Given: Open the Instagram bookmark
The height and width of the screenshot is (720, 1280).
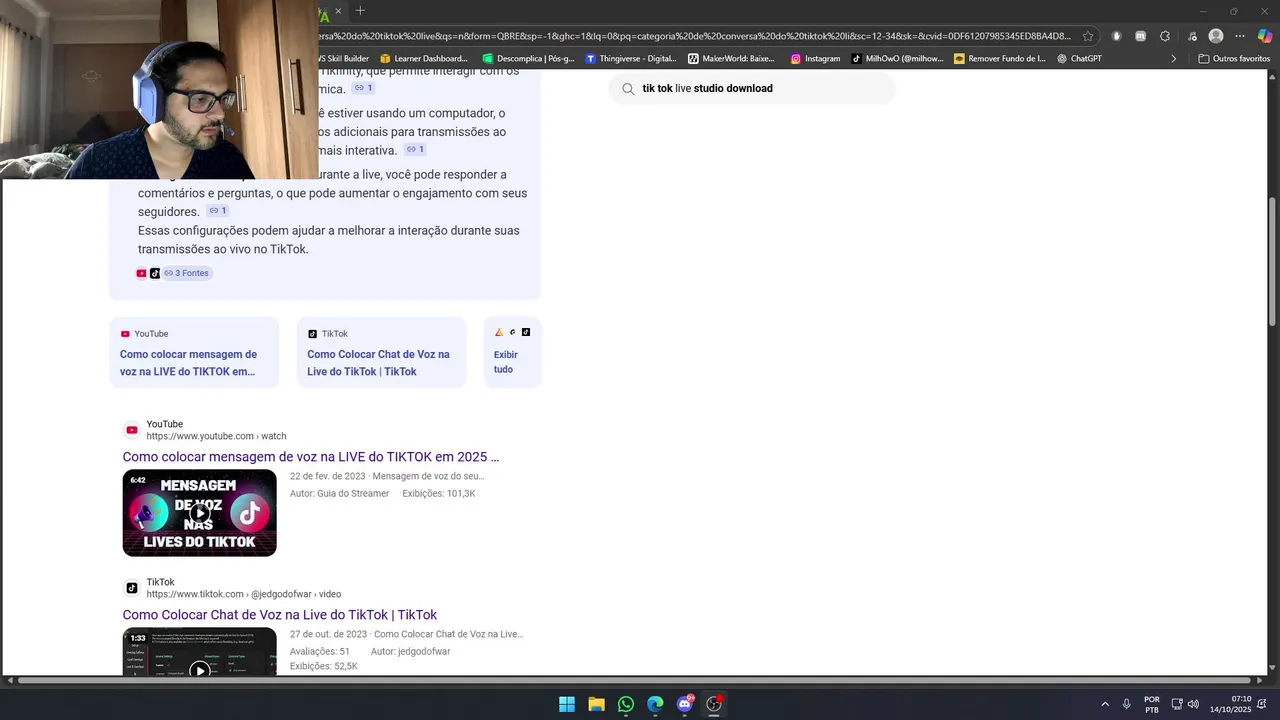Looking at the screenshot, I should tap(815, 58).
